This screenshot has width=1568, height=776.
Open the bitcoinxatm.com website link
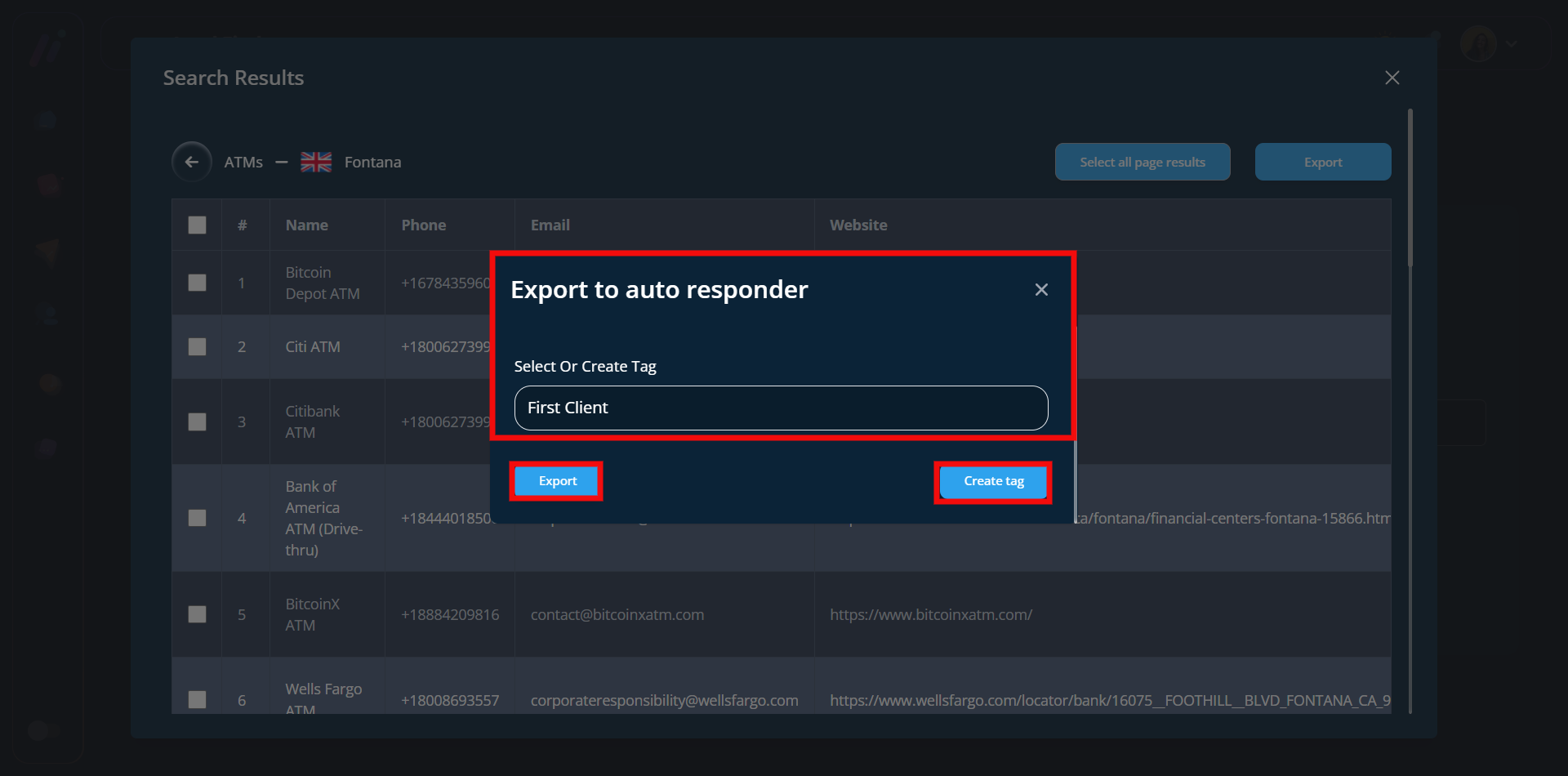(931, 614)
